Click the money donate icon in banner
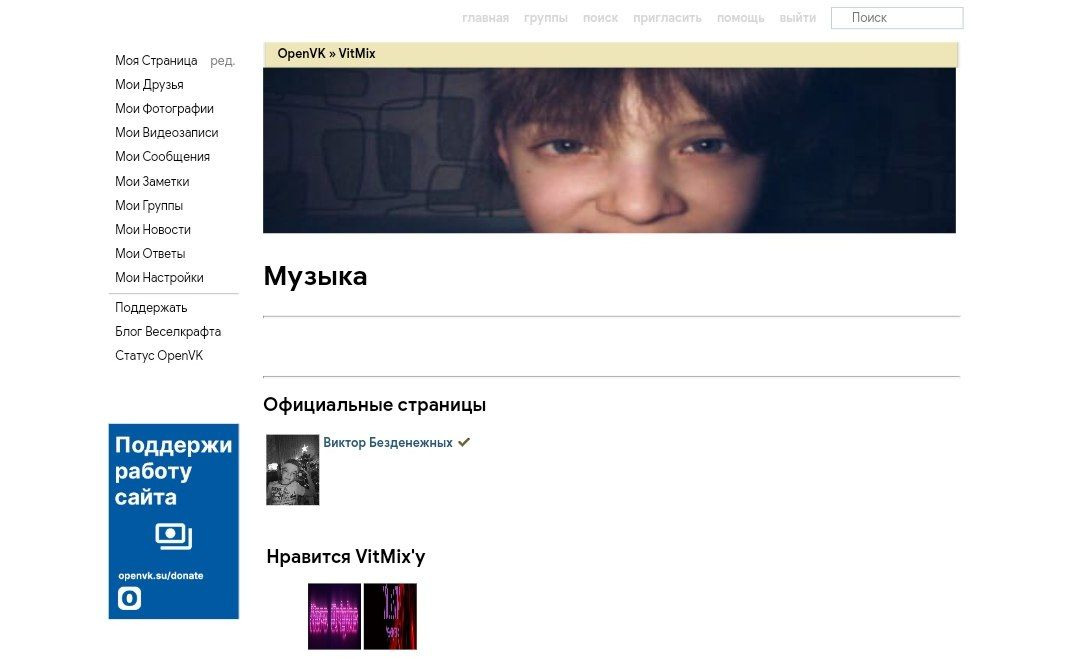The image size is (1080, 659). (174, 536)
